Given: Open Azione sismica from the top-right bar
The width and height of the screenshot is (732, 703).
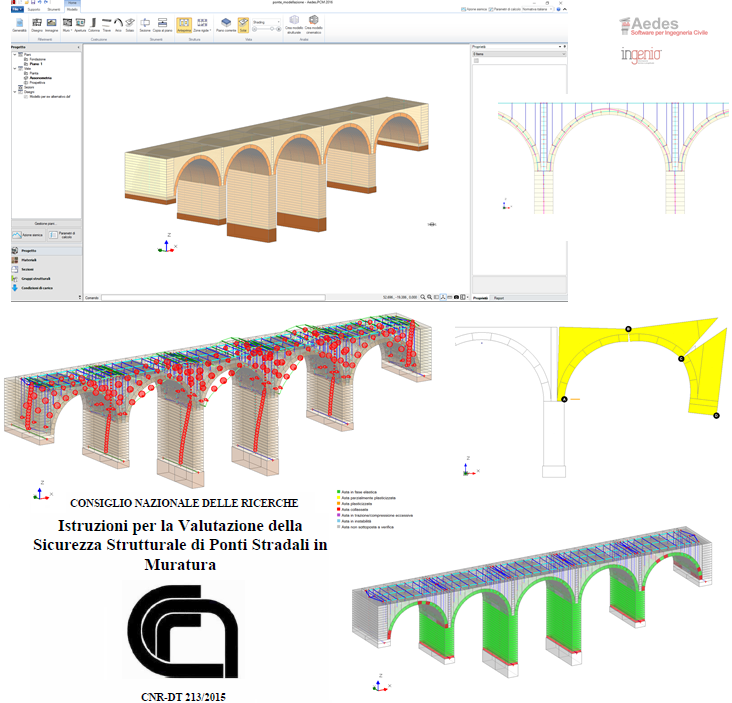Looking at the screenshot, I should point(473,9).
